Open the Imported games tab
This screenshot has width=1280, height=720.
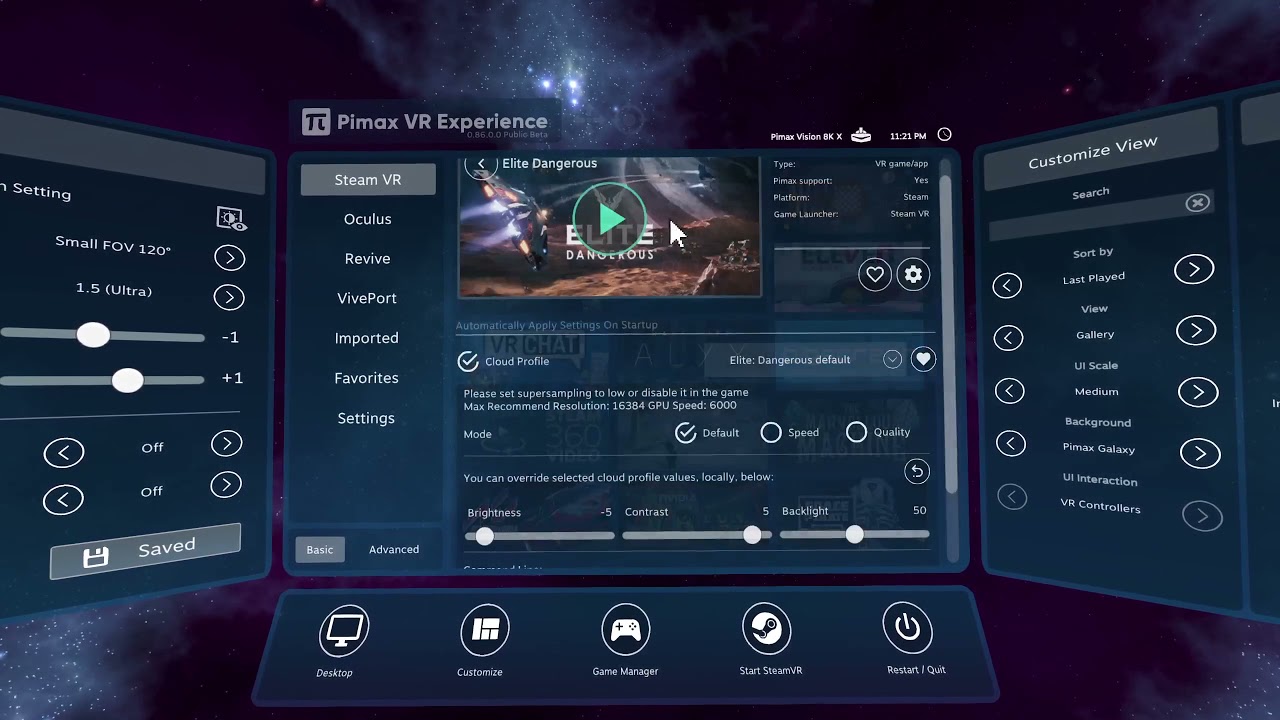click(x=367, y=338)
